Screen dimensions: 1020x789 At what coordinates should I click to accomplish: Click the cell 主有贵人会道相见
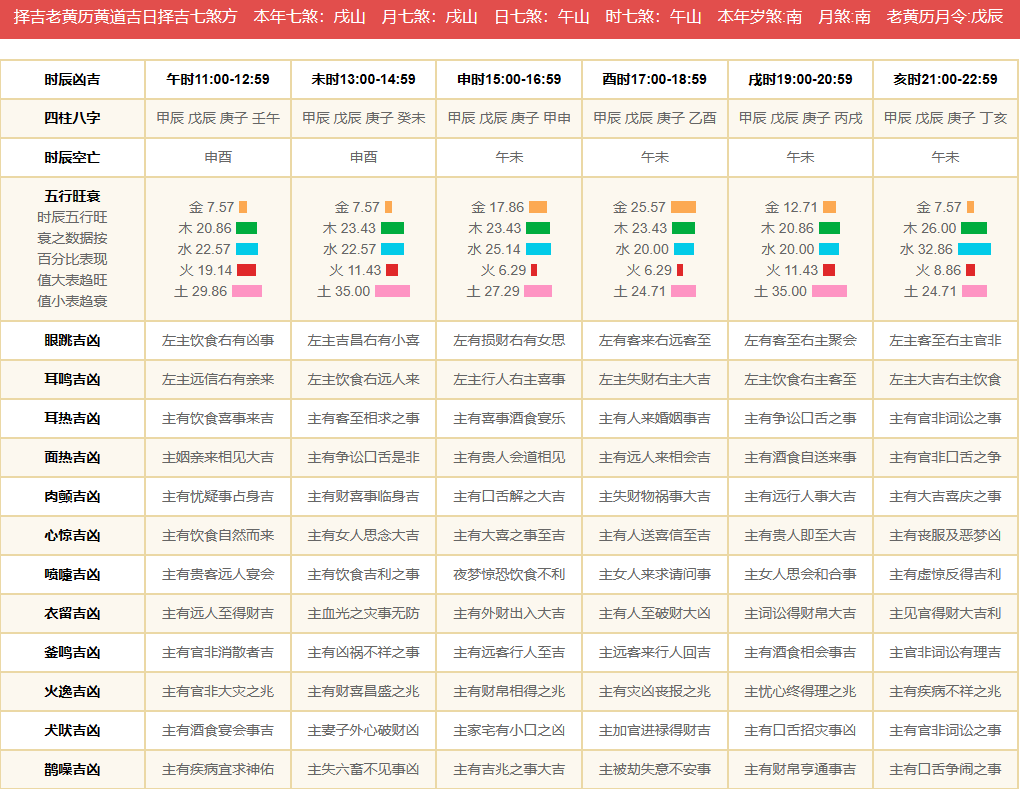509,457
